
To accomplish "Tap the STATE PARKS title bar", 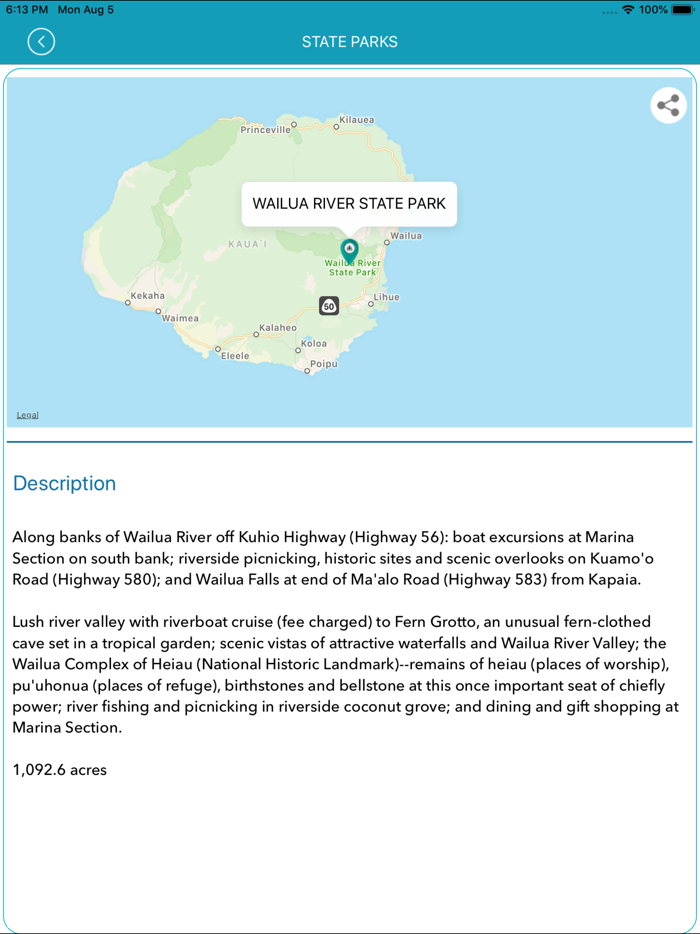I will tap(350, 42).
